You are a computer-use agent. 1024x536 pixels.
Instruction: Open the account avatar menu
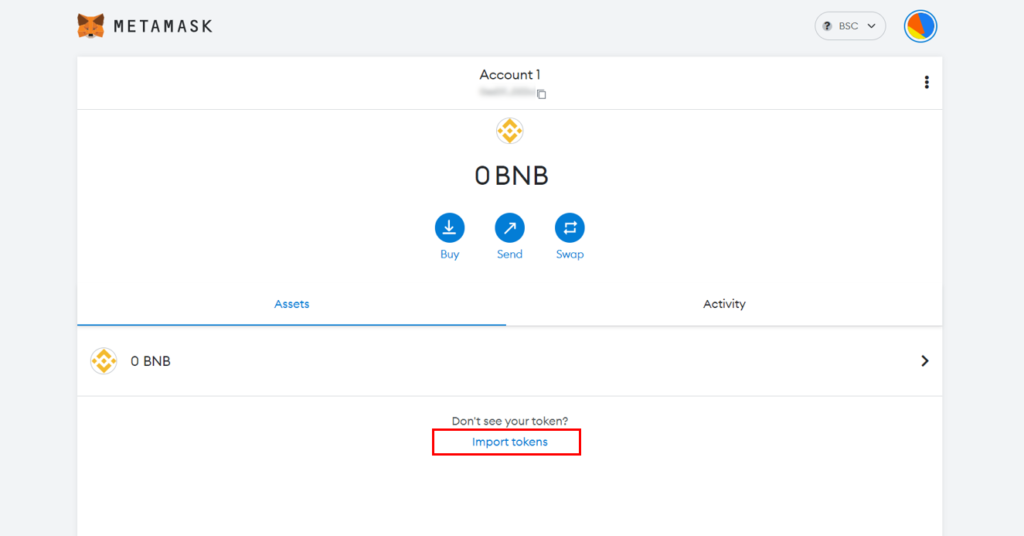click(920, 27)
